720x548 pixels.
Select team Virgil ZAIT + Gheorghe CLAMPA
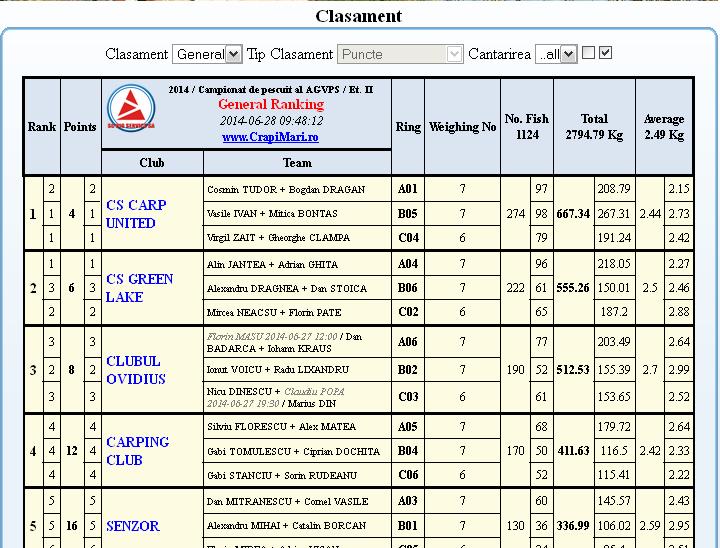[278, 237]
